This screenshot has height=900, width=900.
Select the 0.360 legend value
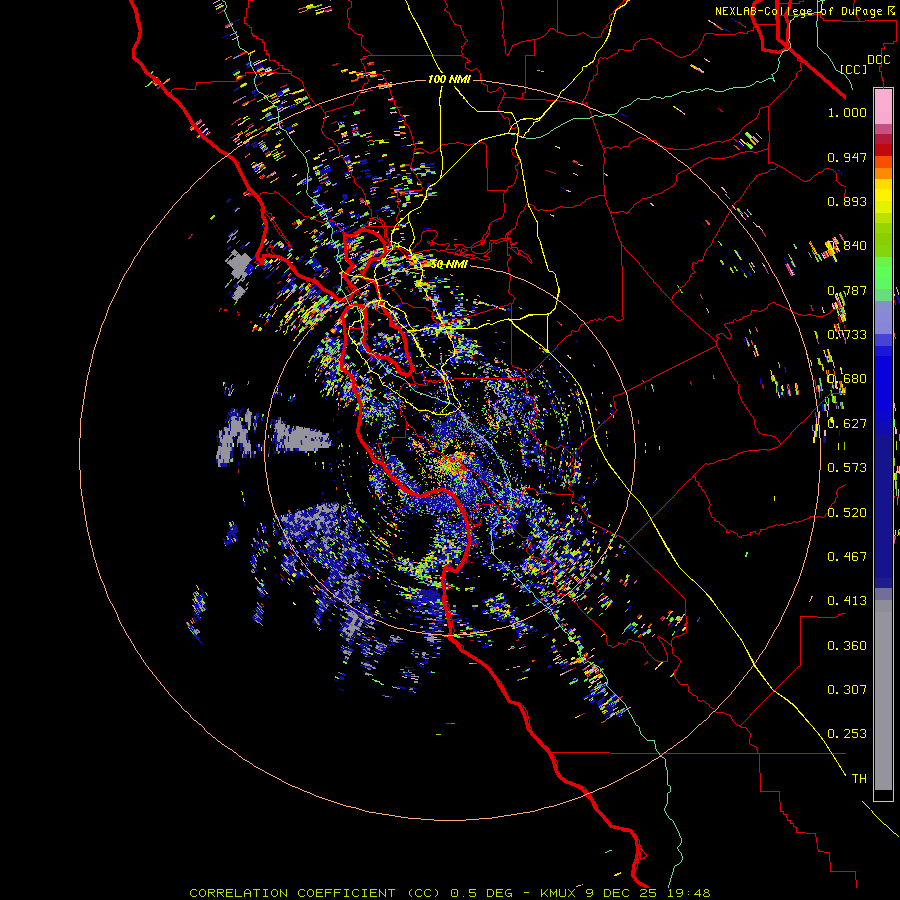point(847,646)
